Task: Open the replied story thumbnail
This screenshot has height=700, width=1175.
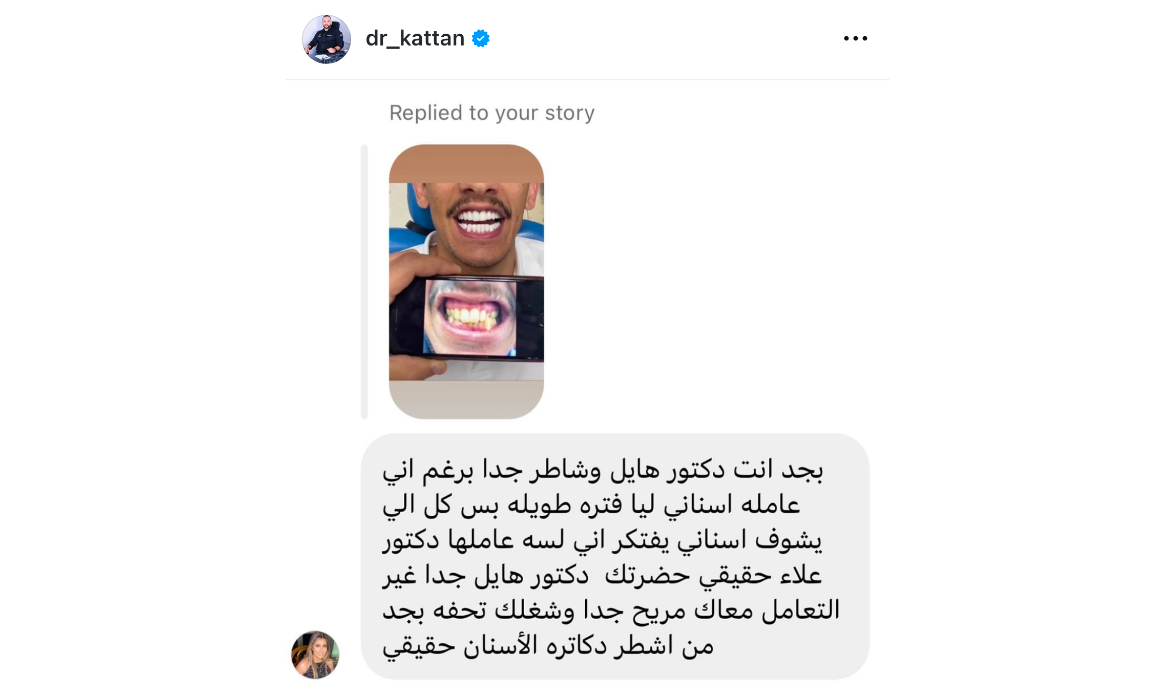Action: point(466,281)
